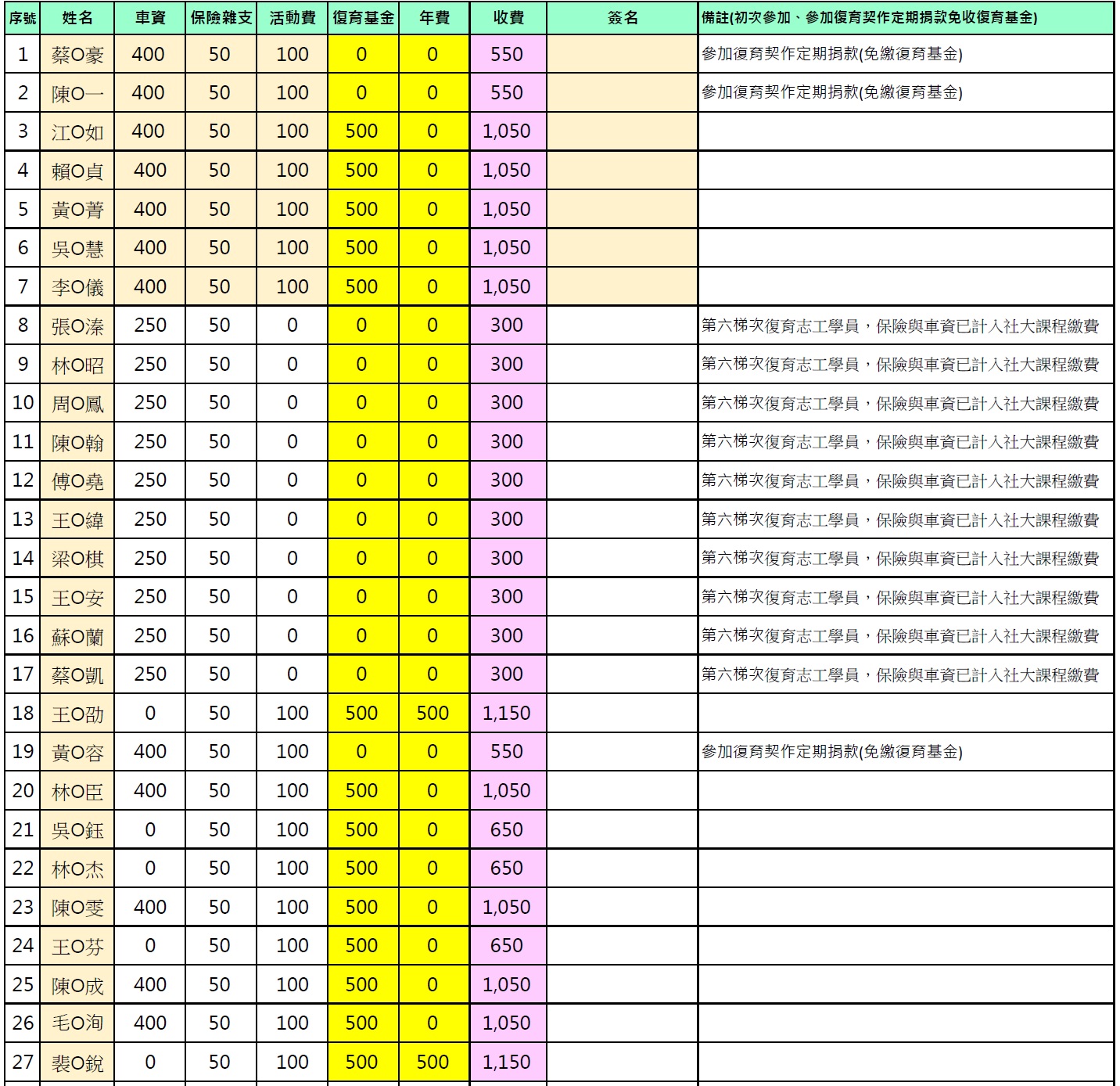
Task: Select 王O安's 活動費 cell 0
Action: (x=293, y=597)
